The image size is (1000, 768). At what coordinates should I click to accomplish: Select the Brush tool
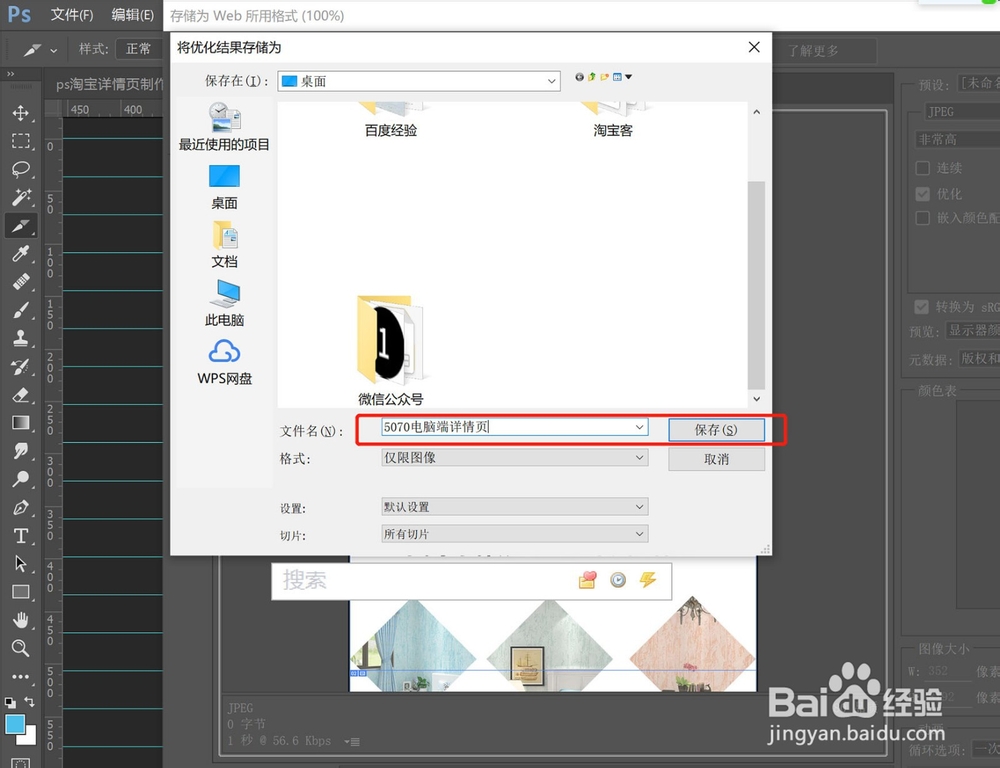pos(20,310)
